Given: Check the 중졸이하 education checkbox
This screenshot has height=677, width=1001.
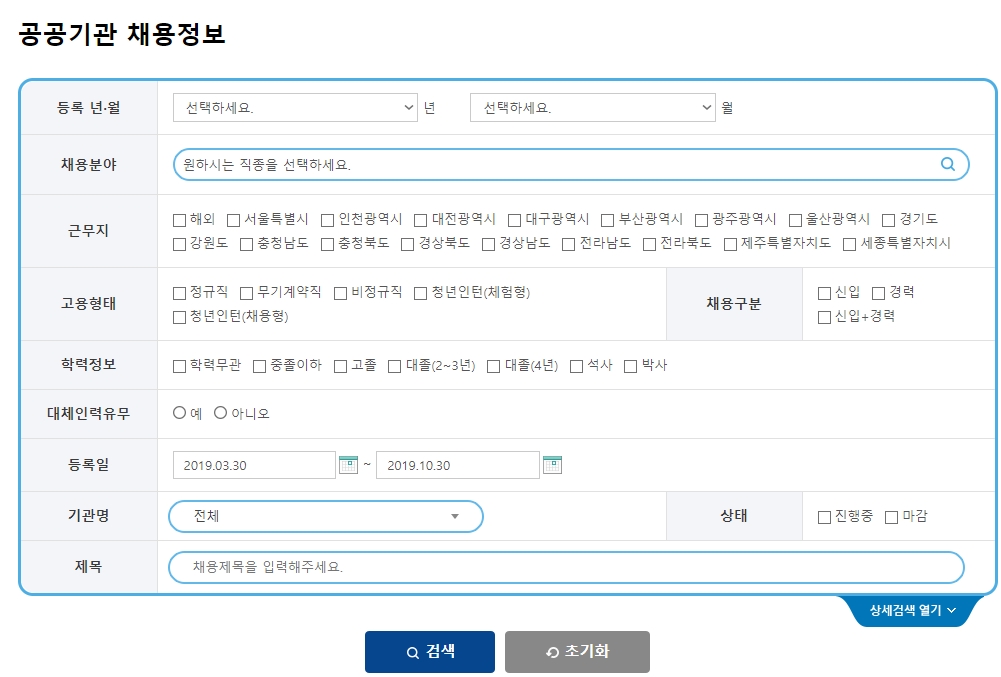Looking at the screenshot, I should tap(260, 367).
